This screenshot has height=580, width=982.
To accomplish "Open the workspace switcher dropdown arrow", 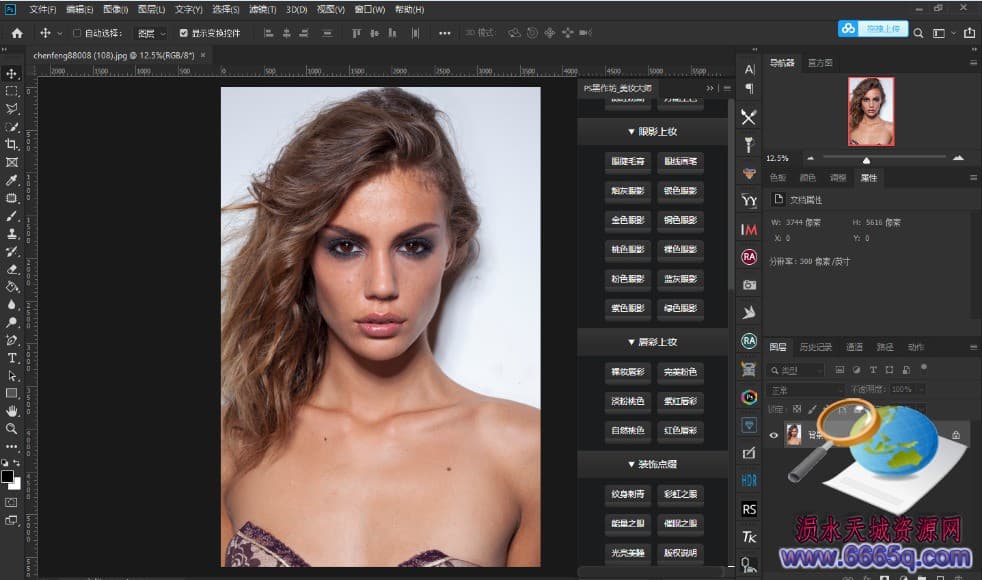I will point(953,33).
